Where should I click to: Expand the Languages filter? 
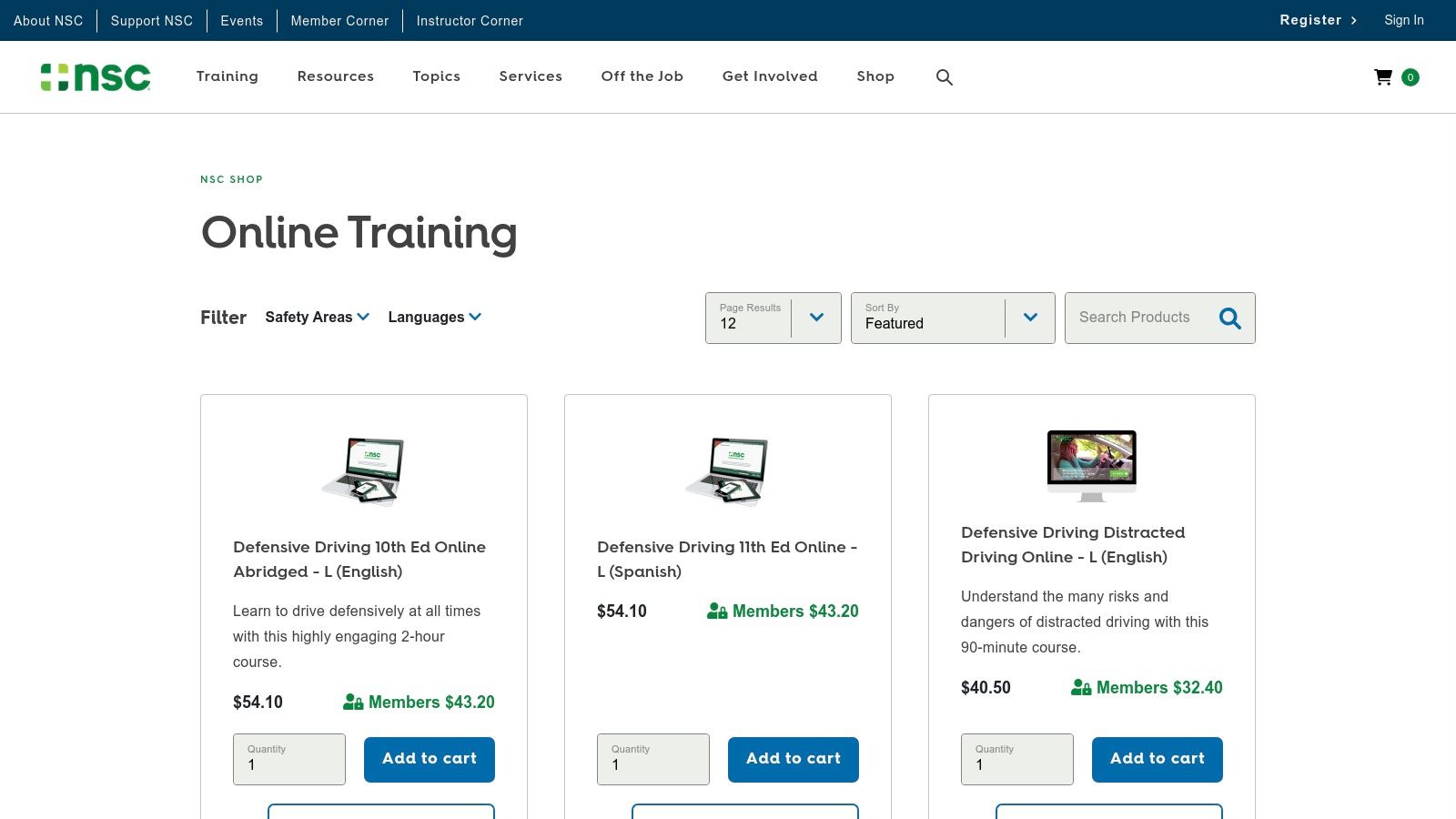tap(434, 317)
